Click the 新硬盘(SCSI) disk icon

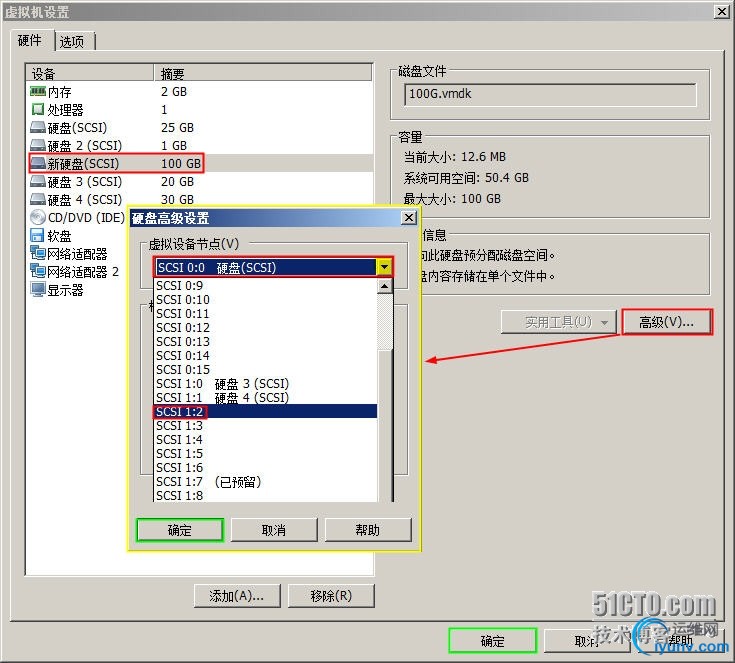38,164
